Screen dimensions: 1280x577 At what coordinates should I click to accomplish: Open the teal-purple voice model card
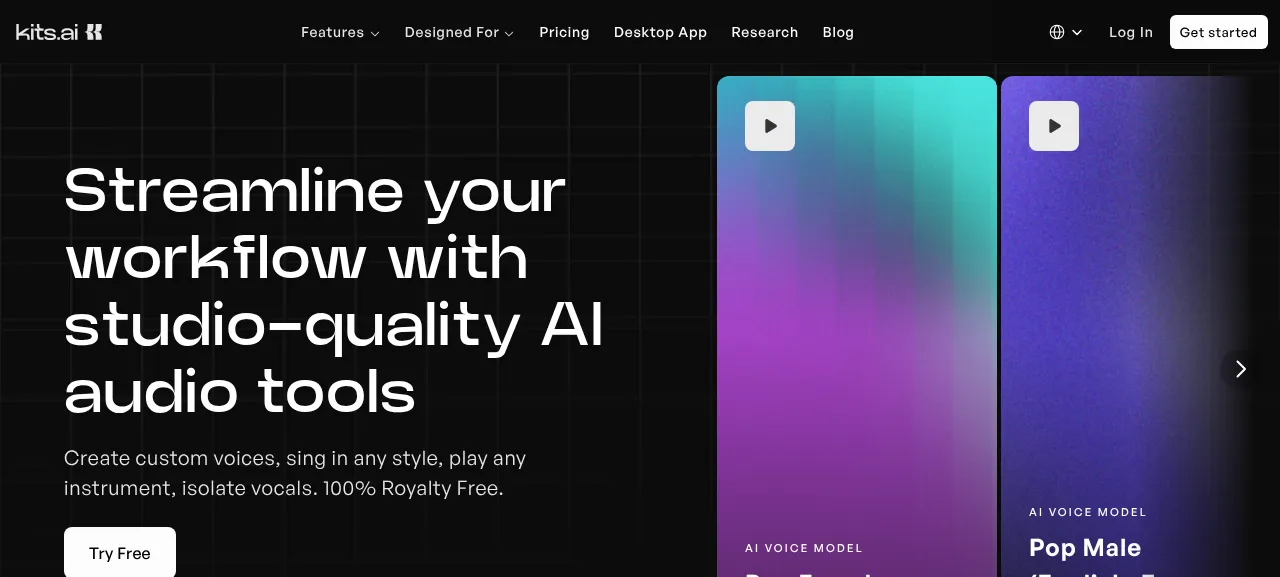click(x=857, y=326)
